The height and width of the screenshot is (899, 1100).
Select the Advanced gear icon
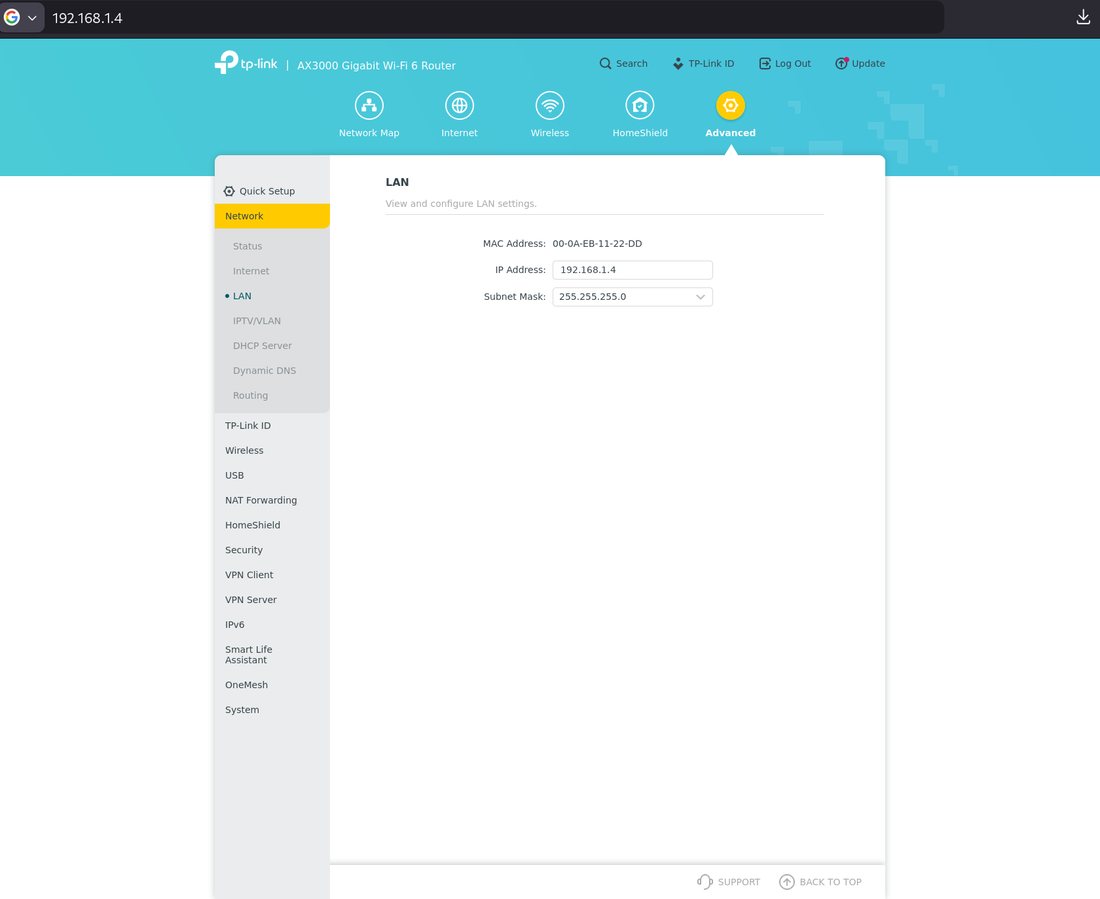pyautogui.click(x=730, y=106)
